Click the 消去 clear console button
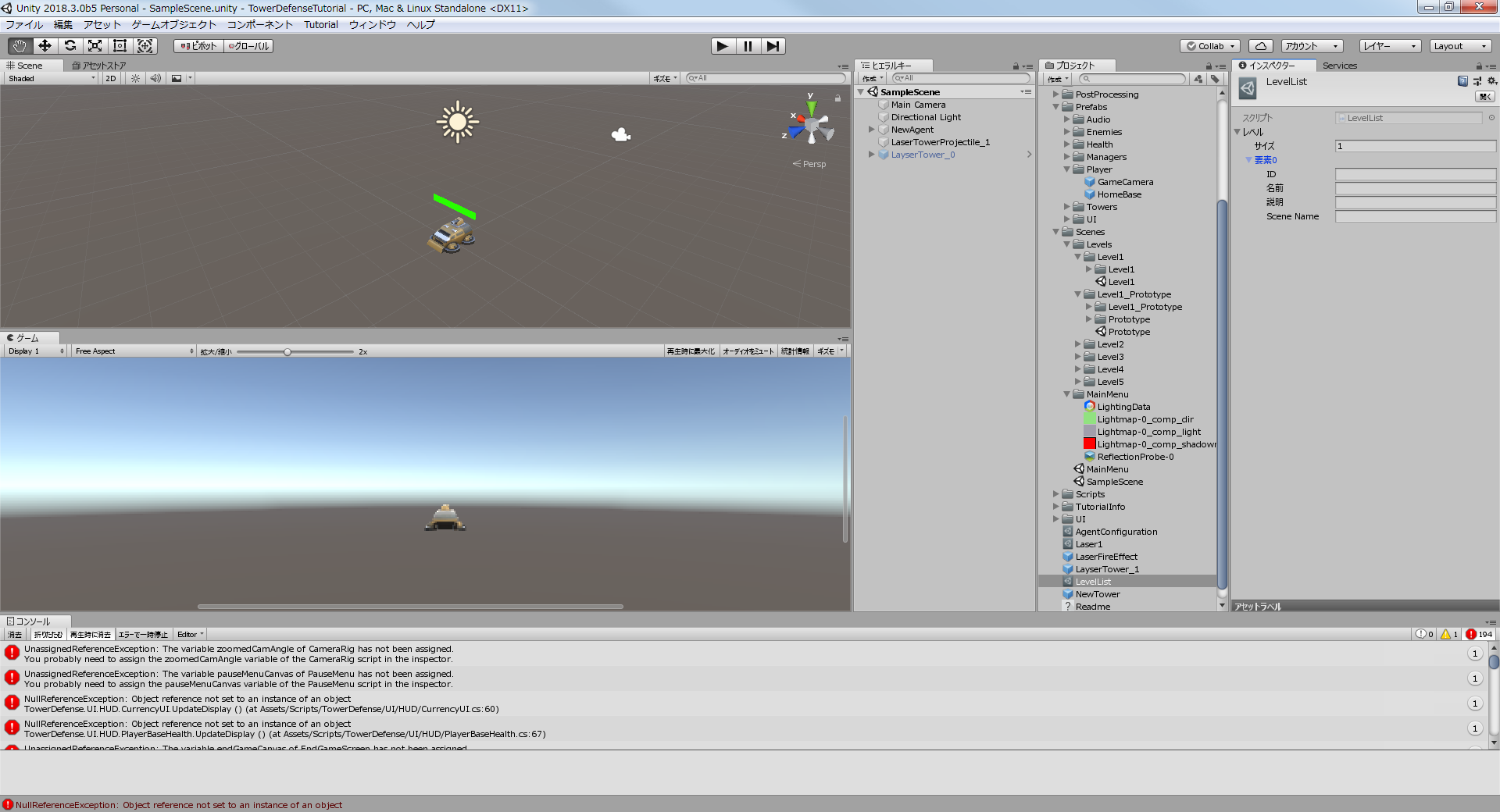Image resolution: width=1500 pixels, height=812 pixels. (15, 635)
